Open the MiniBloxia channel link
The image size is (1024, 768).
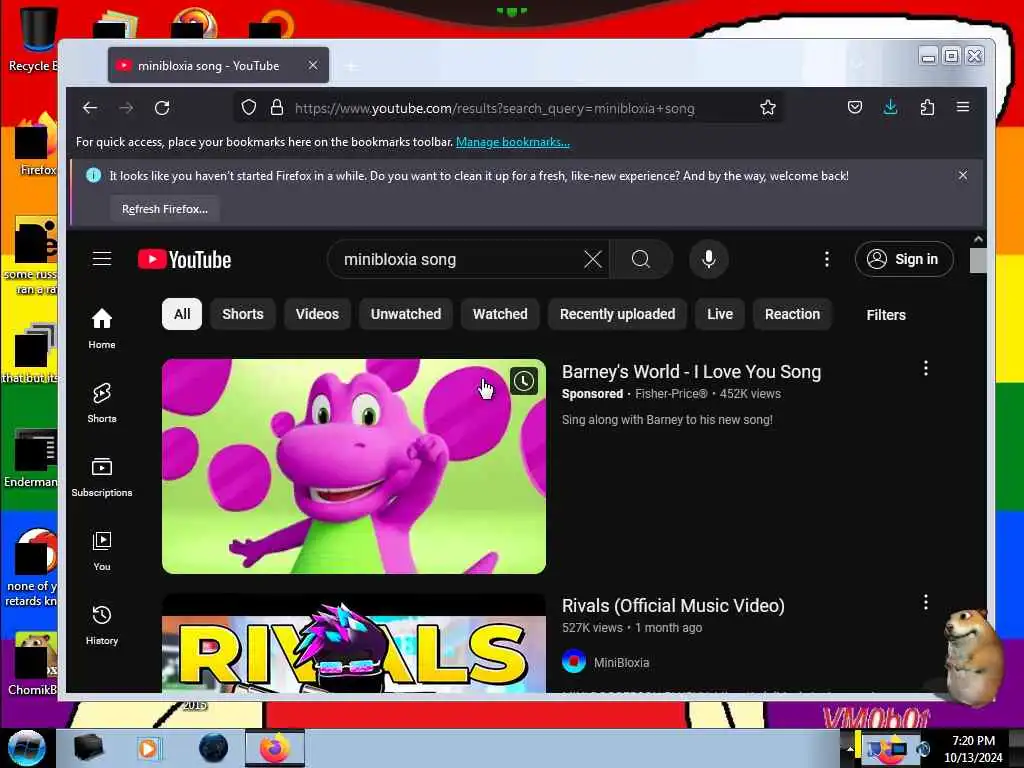621,662
